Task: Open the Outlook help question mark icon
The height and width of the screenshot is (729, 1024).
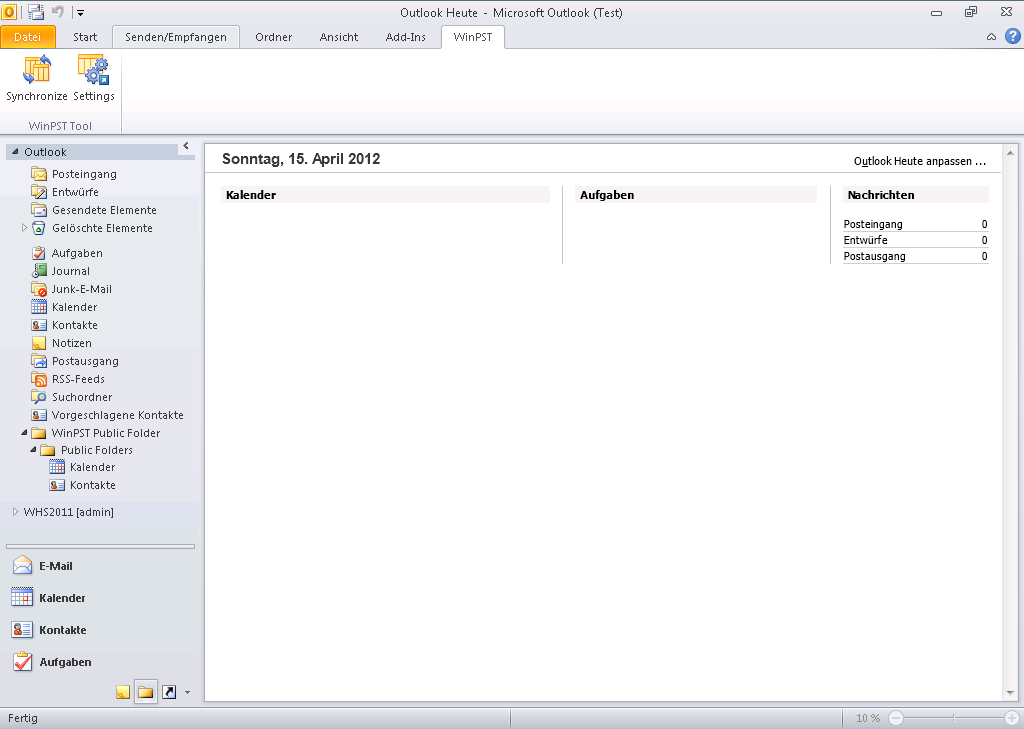Action: click(x=1012, y=36)
